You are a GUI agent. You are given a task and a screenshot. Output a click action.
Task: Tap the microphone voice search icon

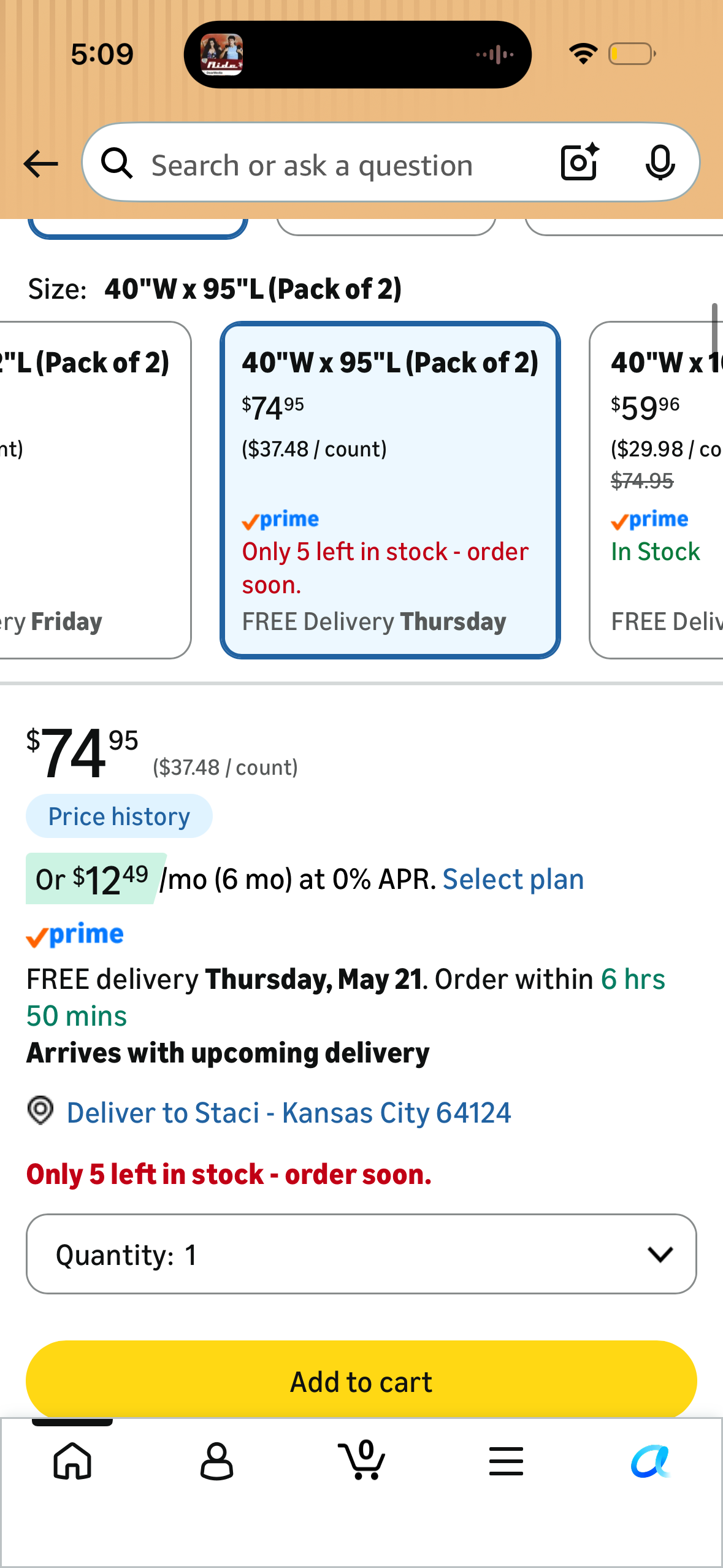(660, 163)
